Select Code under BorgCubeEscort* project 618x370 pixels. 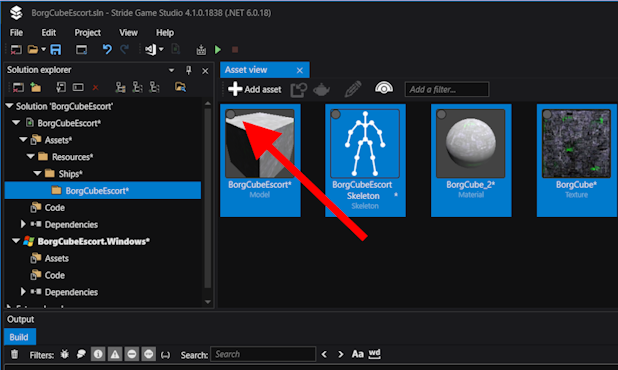pos(54,207)
